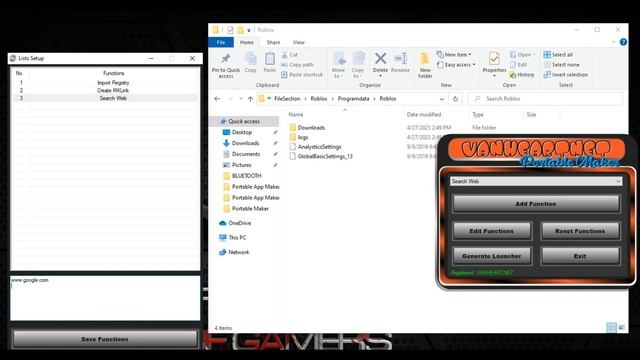
Task: Click the Edit Functions button
Action: [x=492, y=231]
